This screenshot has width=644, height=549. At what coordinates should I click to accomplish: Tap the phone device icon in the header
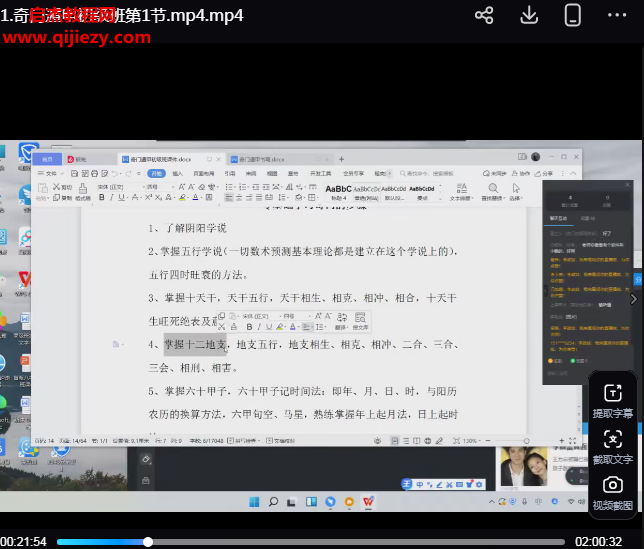point(573,16)
